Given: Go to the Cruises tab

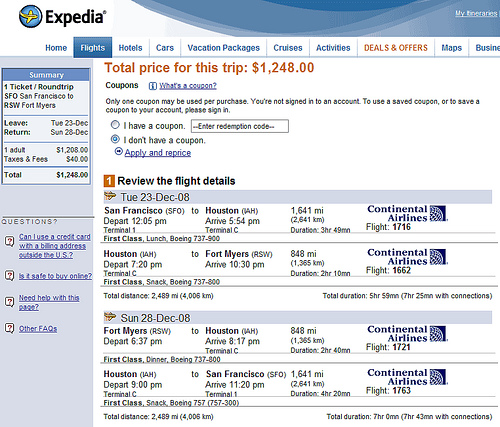Looking at the screenshot, I should coord(288,48).
